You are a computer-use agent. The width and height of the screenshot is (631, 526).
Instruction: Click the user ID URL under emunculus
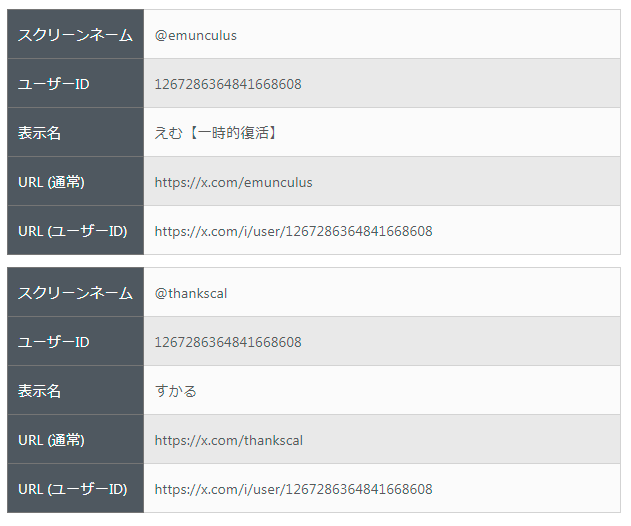[x=293, y=231]
